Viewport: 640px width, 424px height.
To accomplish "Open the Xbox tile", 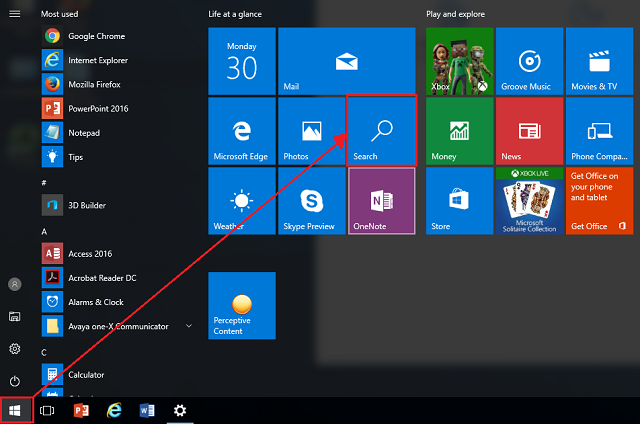I will click(x=460, y=61).
